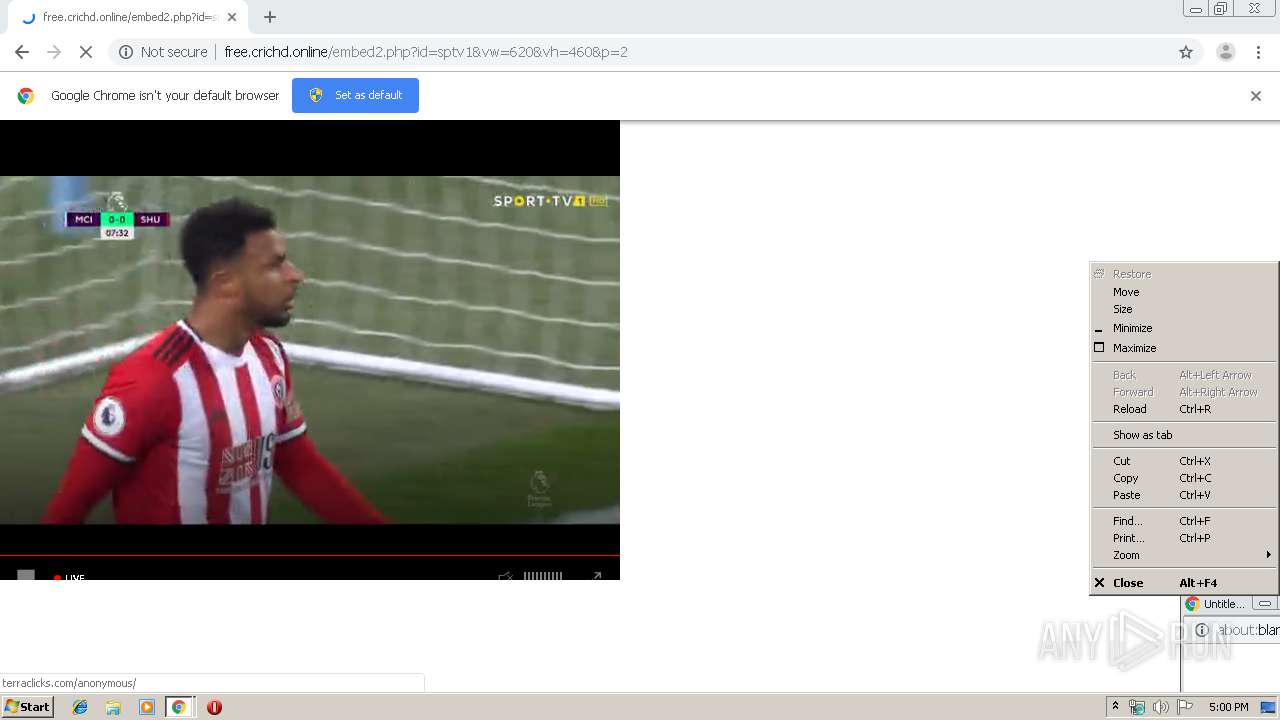This screenshot has width=1280, height=720.
Task: Open the Not secure site information icon
Action: pyautogui.click(x=126, y=52)
